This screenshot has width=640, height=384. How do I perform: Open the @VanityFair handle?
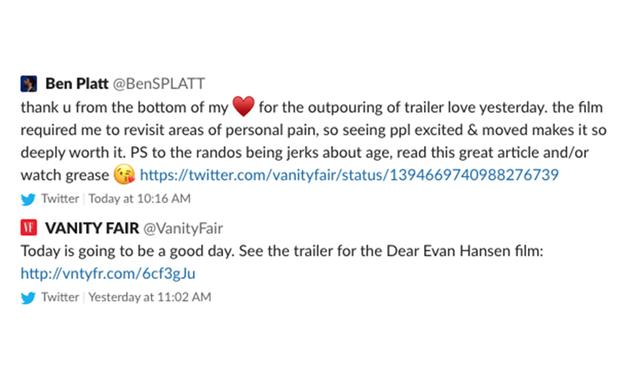[183, 228]
